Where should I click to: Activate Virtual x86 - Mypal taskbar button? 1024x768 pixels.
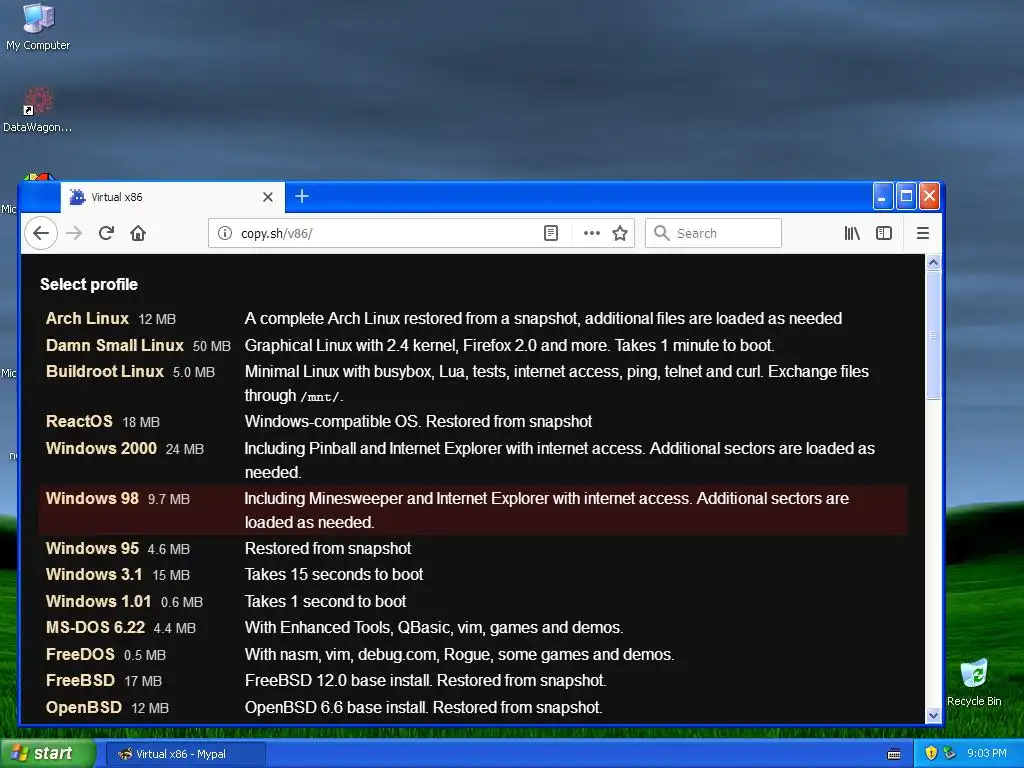(185, 754)
